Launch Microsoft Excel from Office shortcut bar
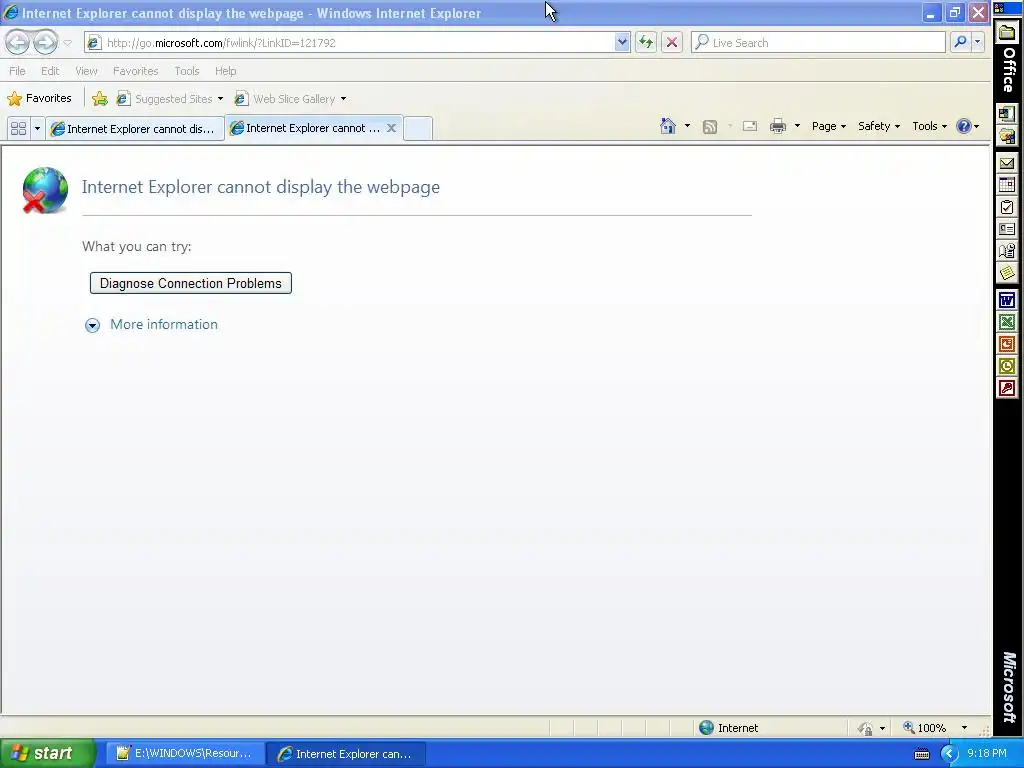This screenshot has height=768, width=1024. point(1007,322)
